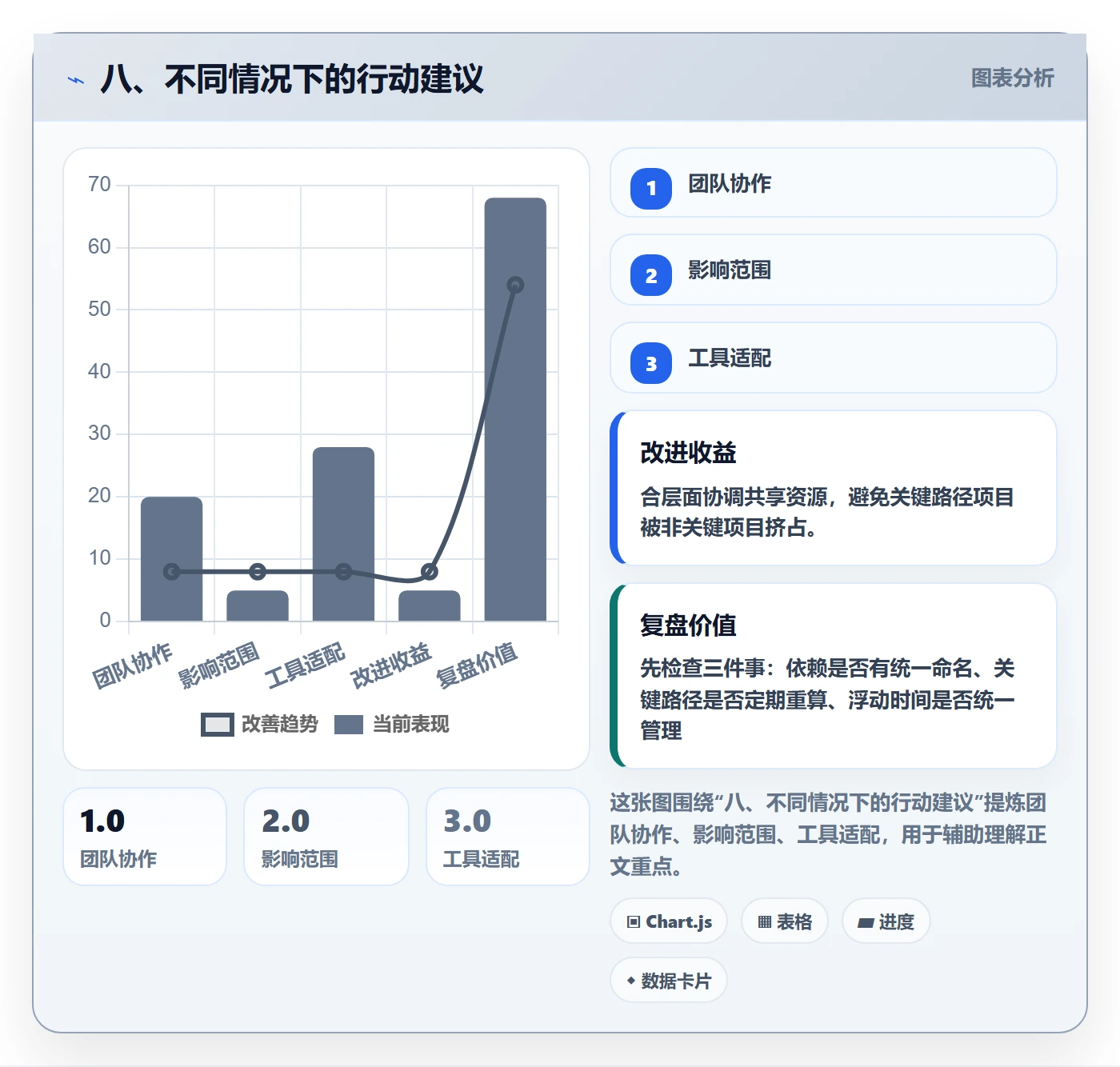Click the 复盘价值 x-axis label
The image size is (1120, 1067).
point(477,665)
